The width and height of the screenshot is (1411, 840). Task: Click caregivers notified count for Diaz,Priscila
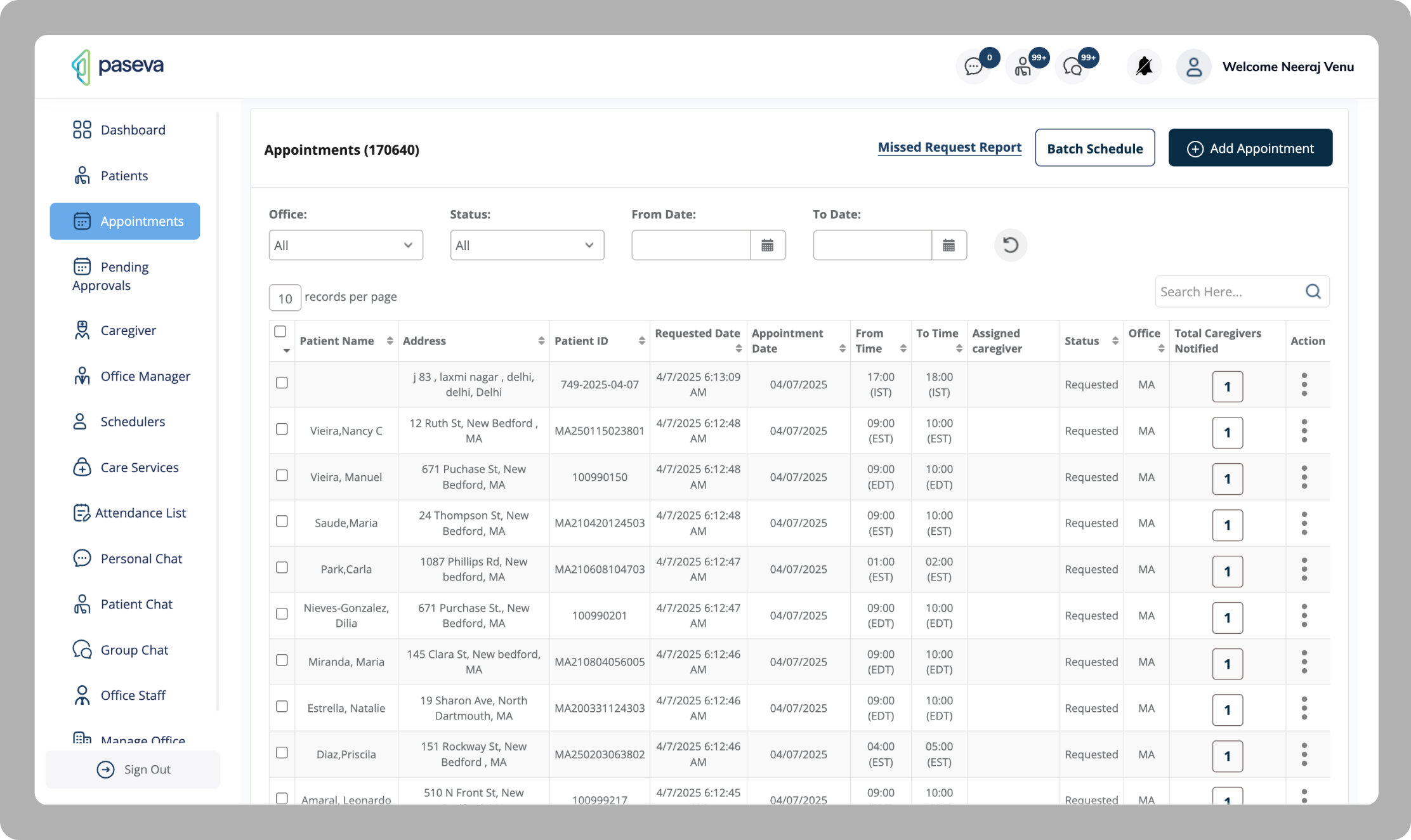click(1228, 756)
